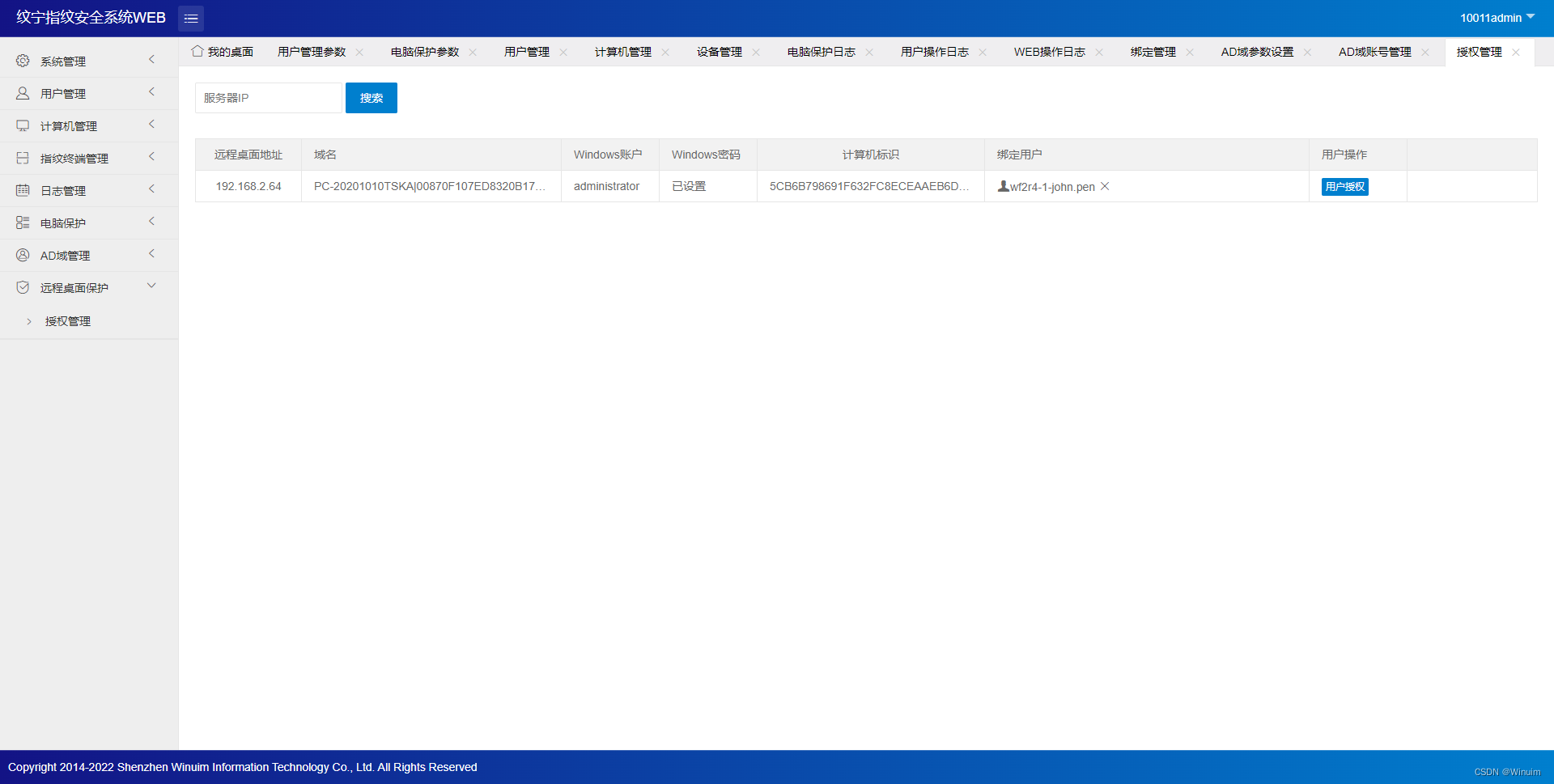
Task: Click the 用户管理 person icon in sidebar
Action: pos(23,93)
